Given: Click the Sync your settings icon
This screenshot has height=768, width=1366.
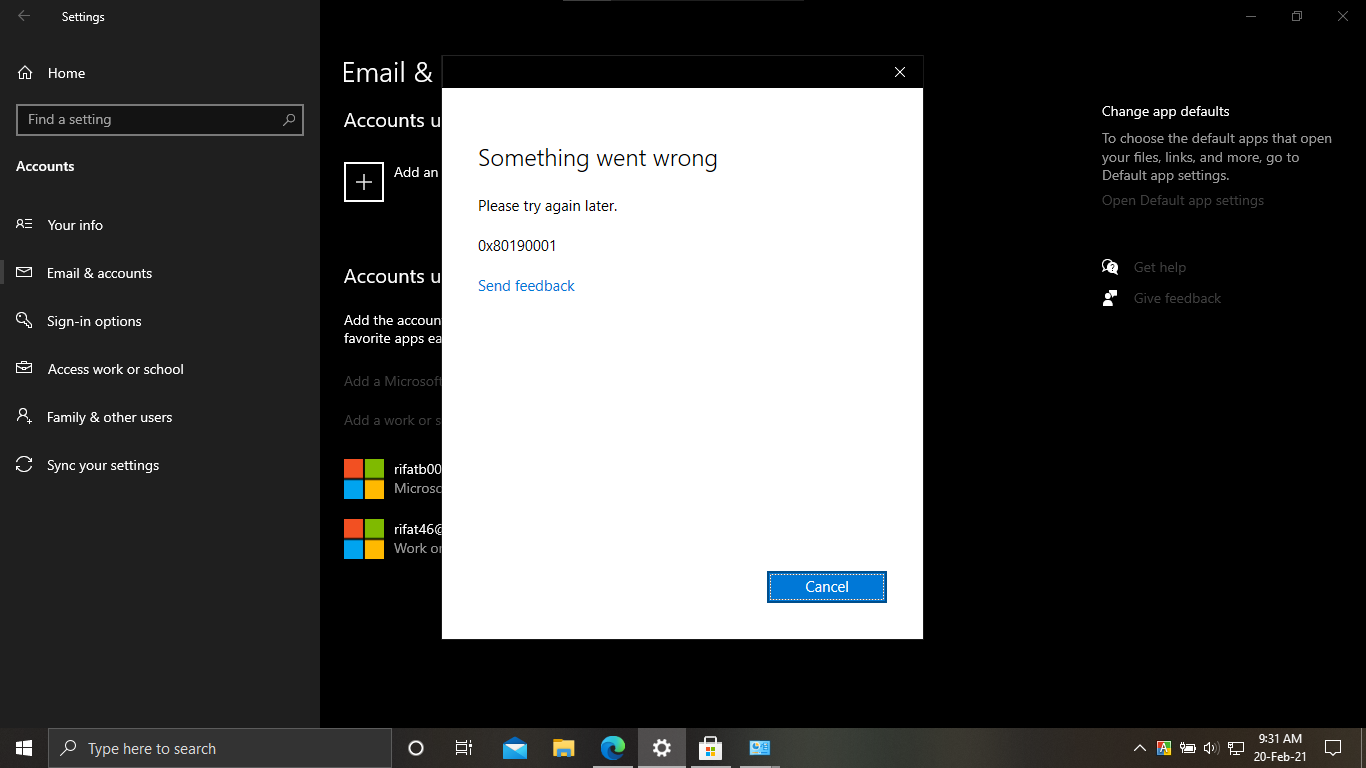Looking at the screenshot, I should pyautogui.click(x=24, y=464).
